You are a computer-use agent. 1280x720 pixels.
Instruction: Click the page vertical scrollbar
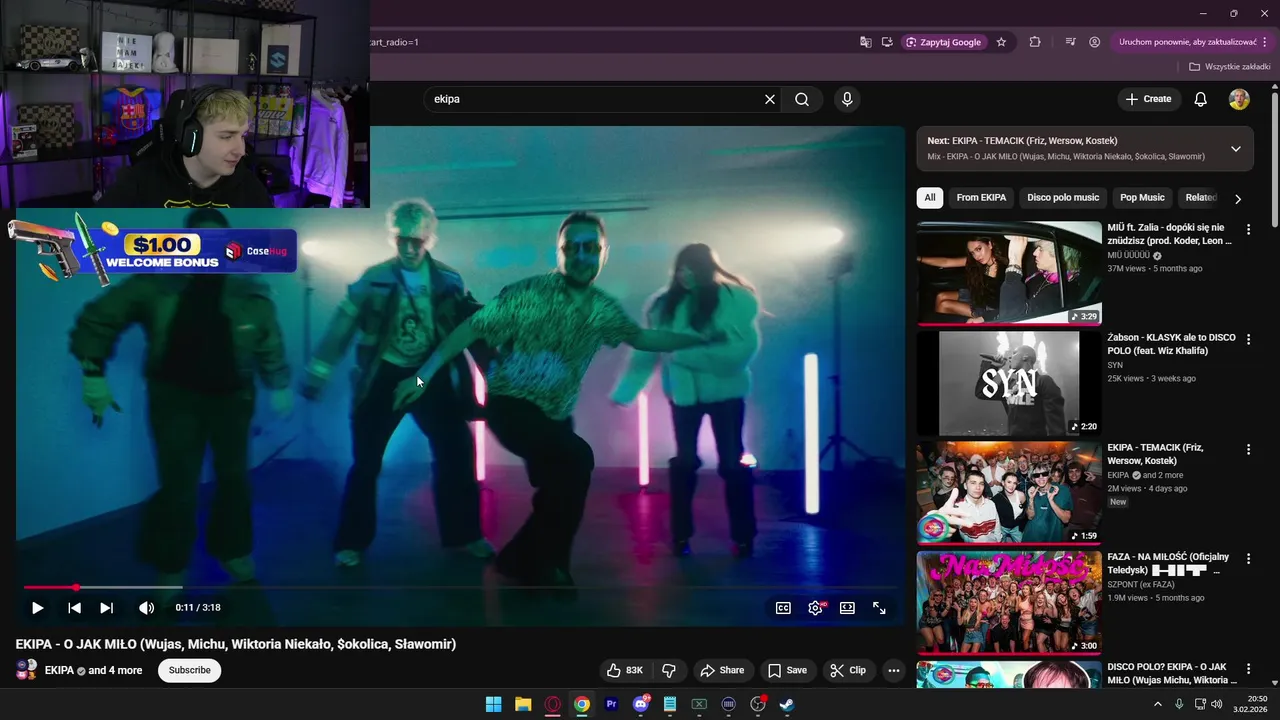[1274, 160]
